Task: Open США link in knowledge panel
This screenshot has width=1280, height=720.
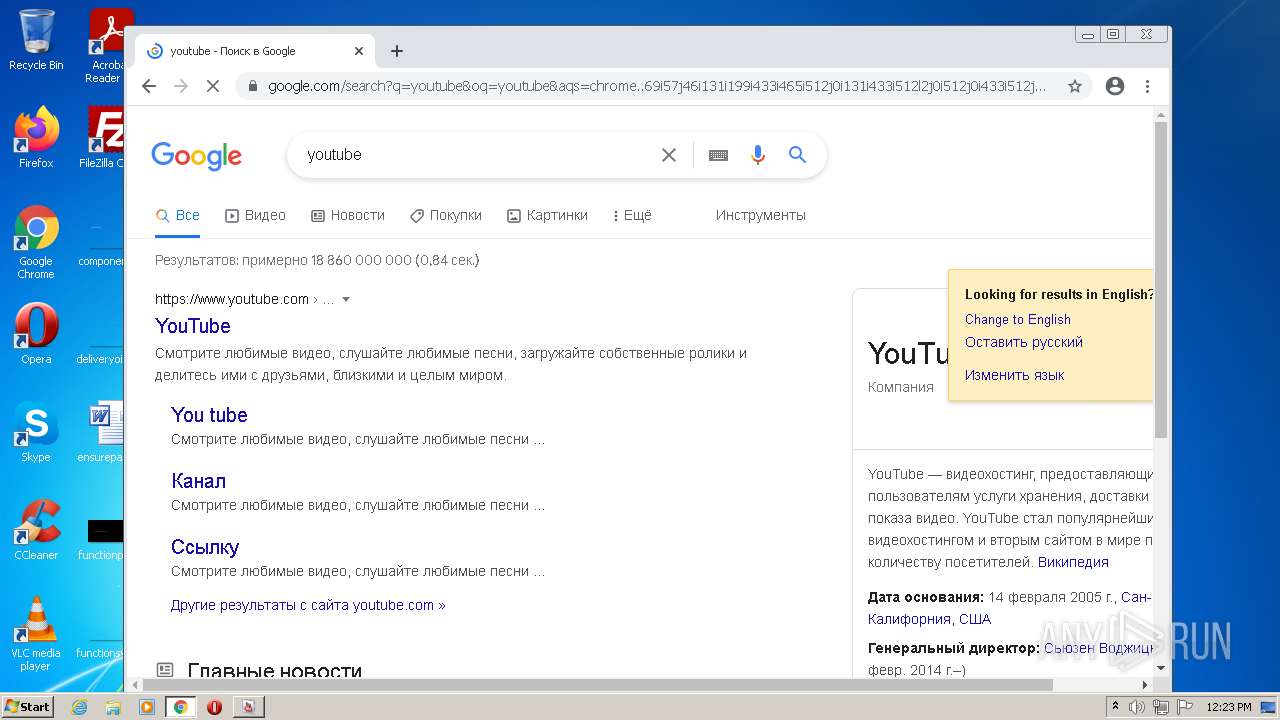Action: pyautogui.click(x=975, y=619)
